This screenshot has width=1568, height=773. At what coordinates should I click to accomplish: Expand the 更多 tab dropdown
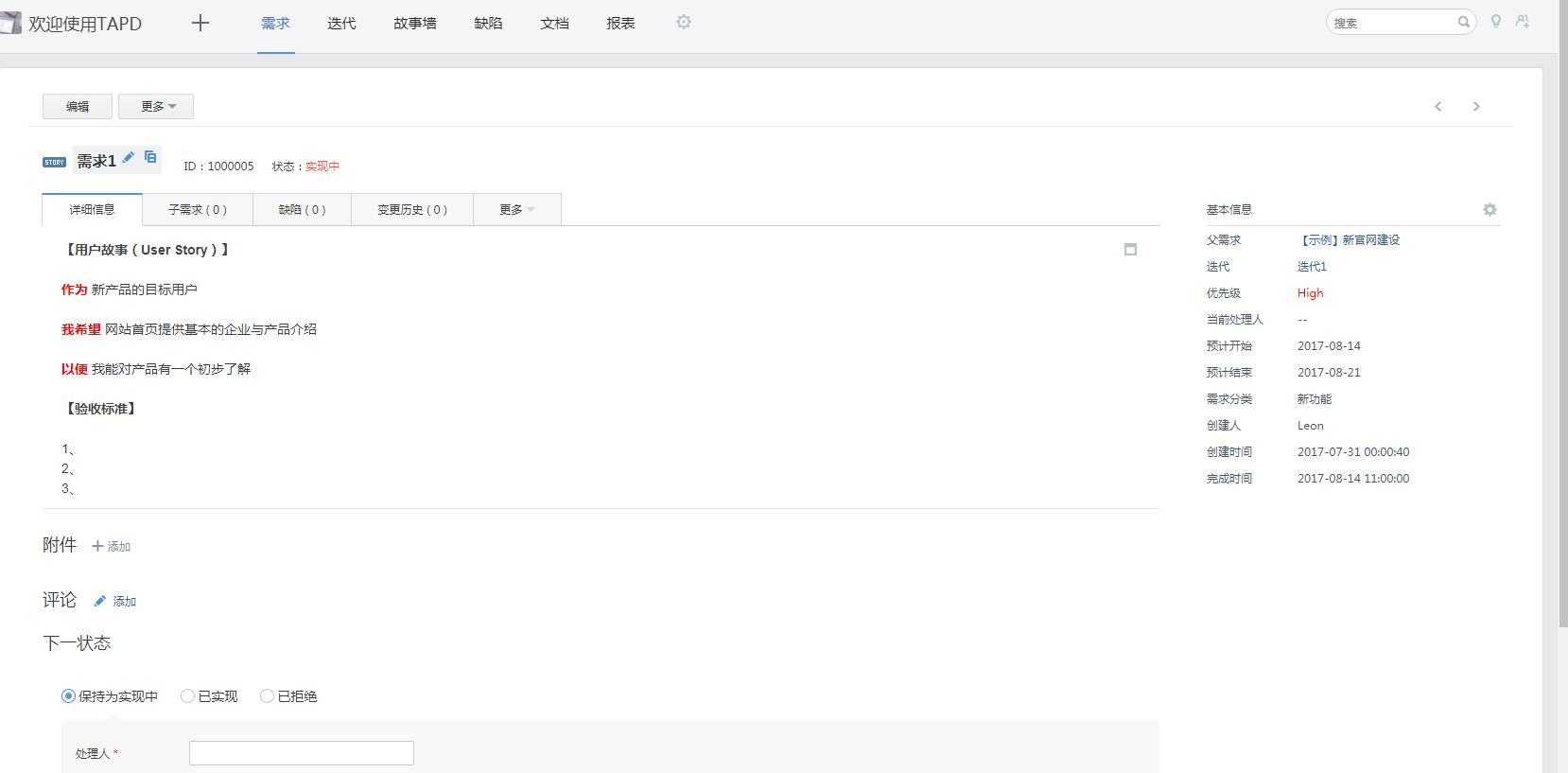tap(517, 209)
